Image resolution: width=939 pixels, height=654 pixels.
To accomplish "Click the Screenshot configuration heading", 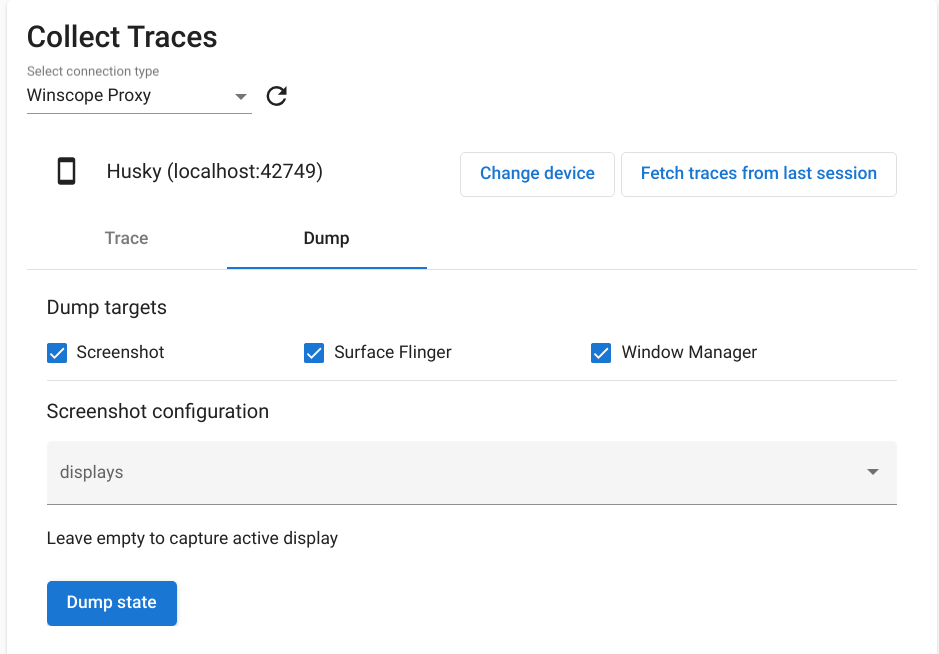I will click(x=157, y=412).
